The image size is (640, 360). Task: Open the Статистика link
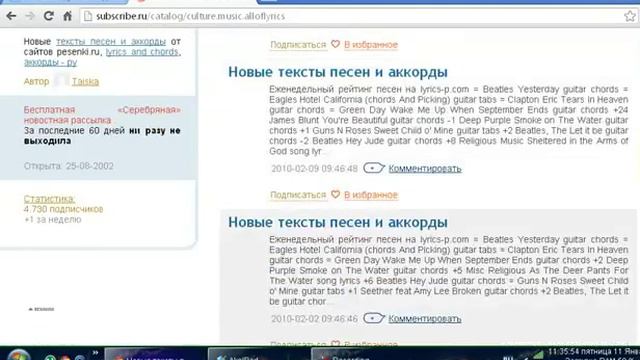[49, 199]
